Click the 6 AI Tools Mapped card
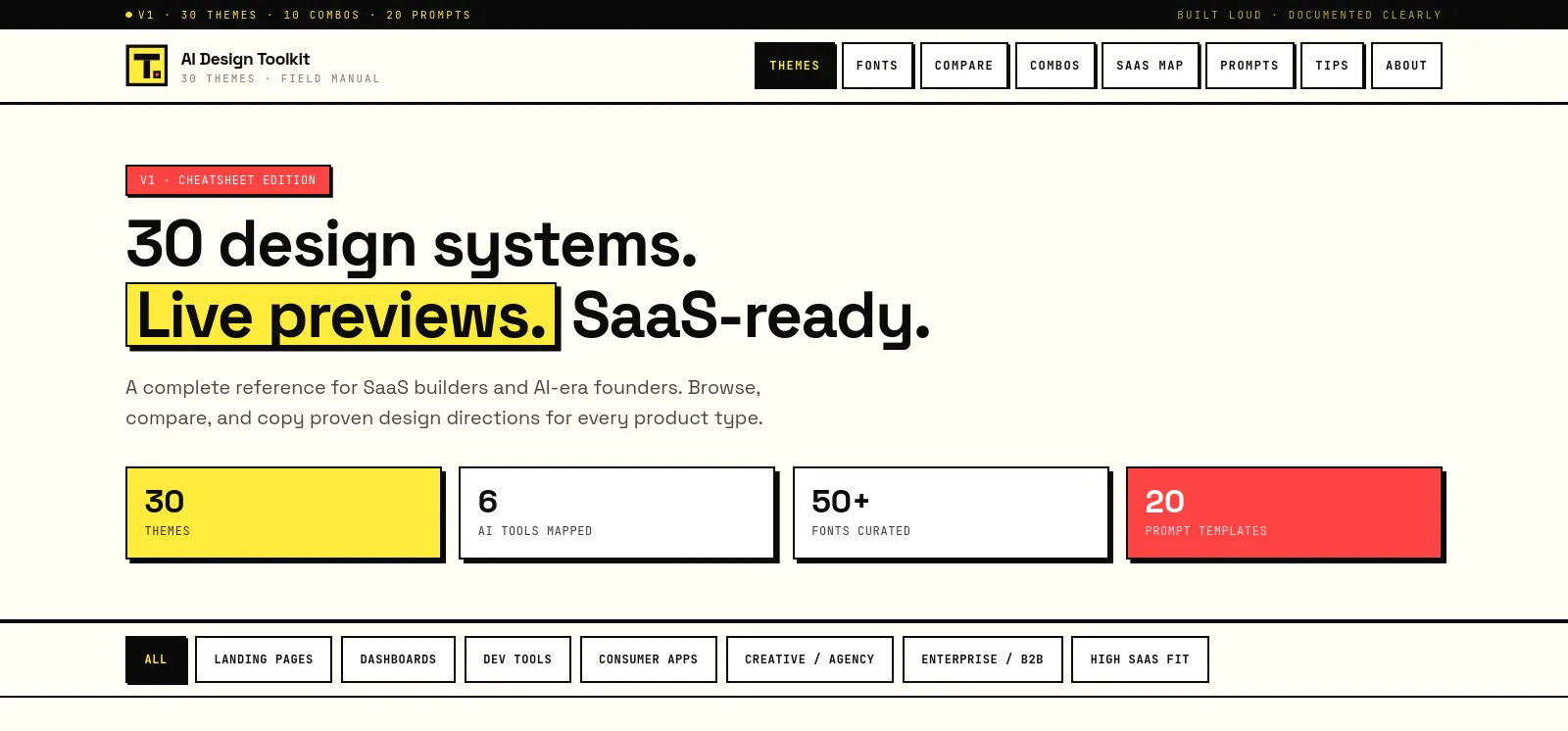 click(x=617, y=513)
